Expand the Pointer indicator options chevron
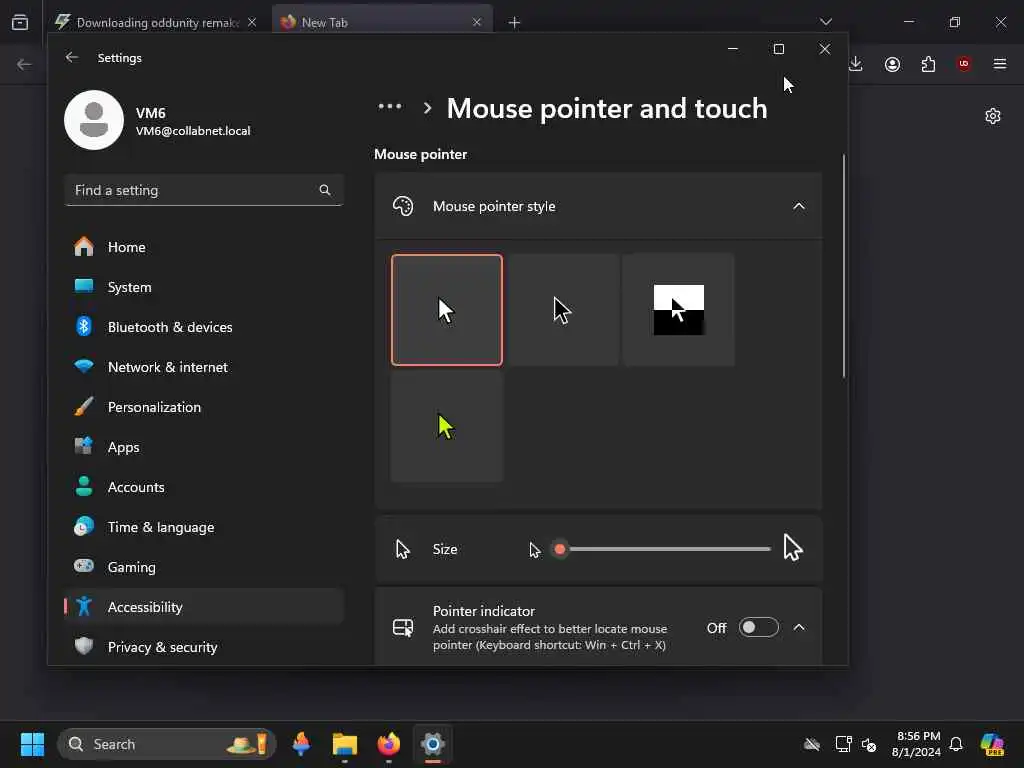Image resolution: width=1024 pixels, height=768 pixels. pos(799,628)
